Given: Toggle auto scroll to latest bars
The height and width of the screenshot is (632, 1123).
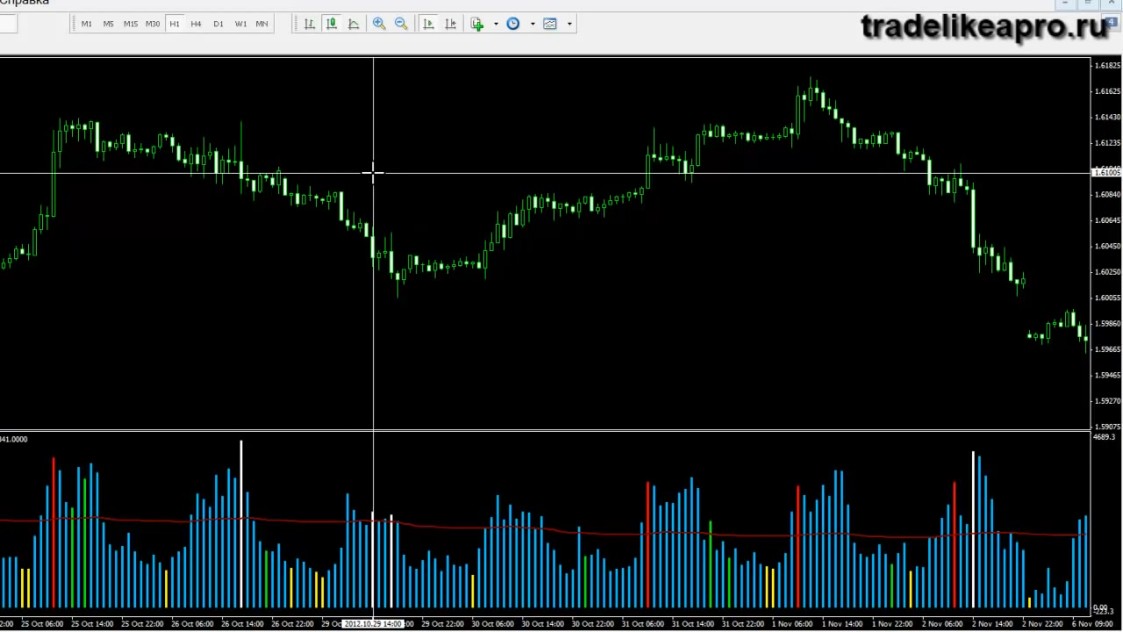Looking at the screenshot, I should pyautogui.click(x=428, y=24).
